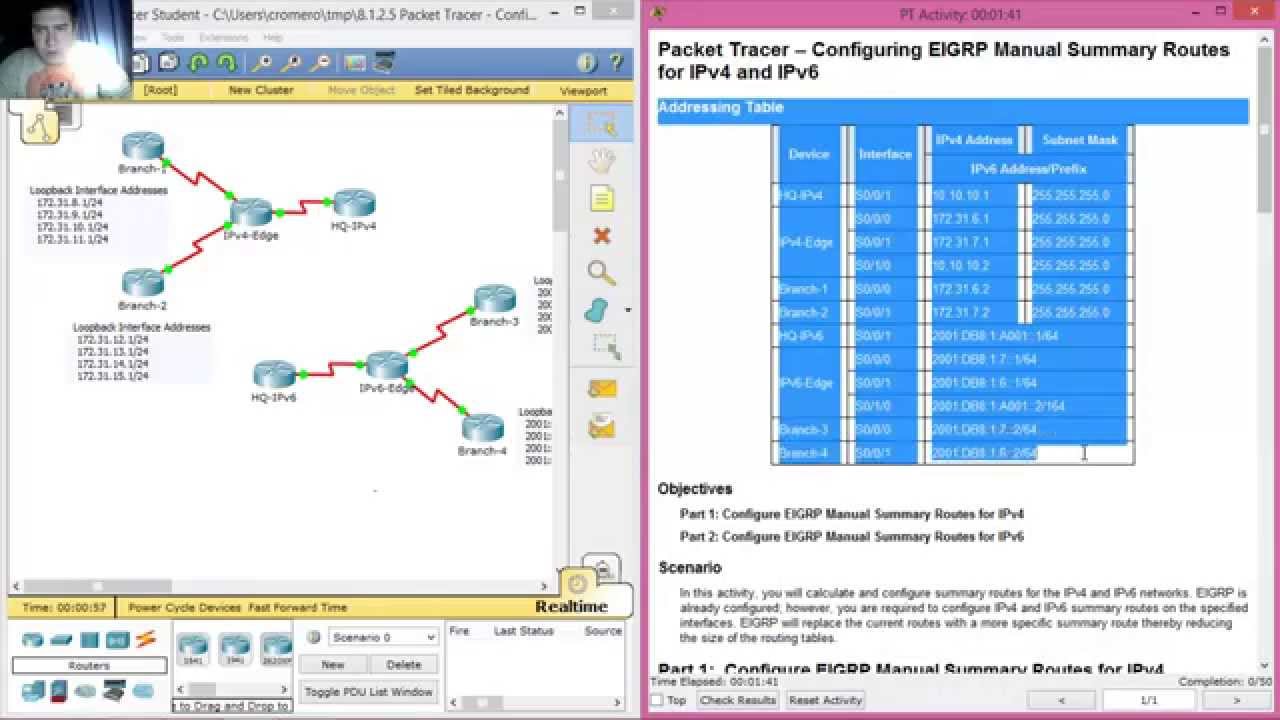1280x720 pixels.
Task: Click the IPv4-Edge router in topology
Action: [250, 212]
